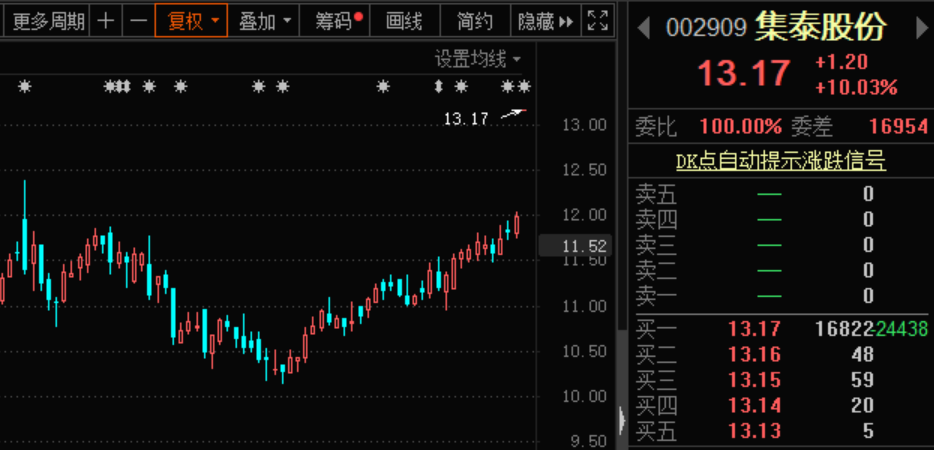Open the 更多周期 period options
This screenshot has height=450, width=934.
pyautogui.click(x=48, y=21)
